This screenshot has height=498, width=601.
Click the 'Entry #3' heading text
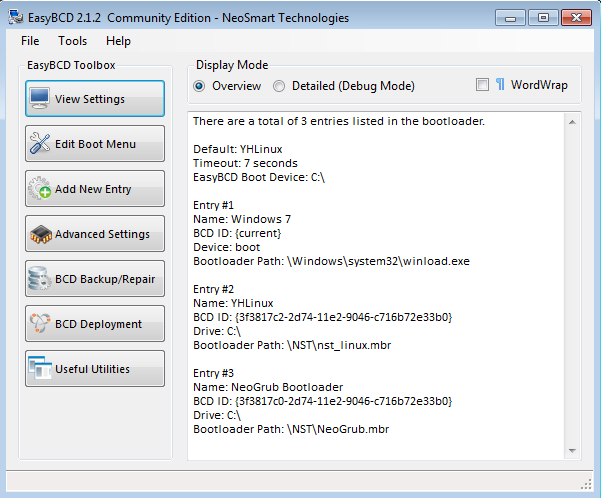click(213, 373)
